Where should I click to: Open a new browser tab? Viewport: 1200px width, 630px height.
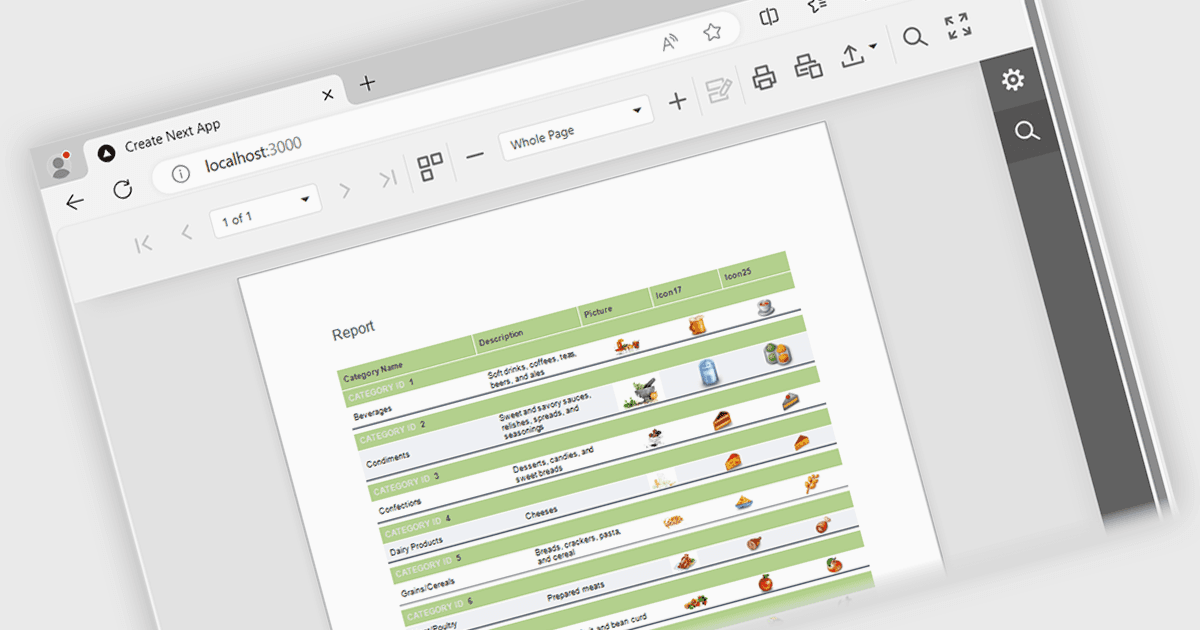point(367,83)
